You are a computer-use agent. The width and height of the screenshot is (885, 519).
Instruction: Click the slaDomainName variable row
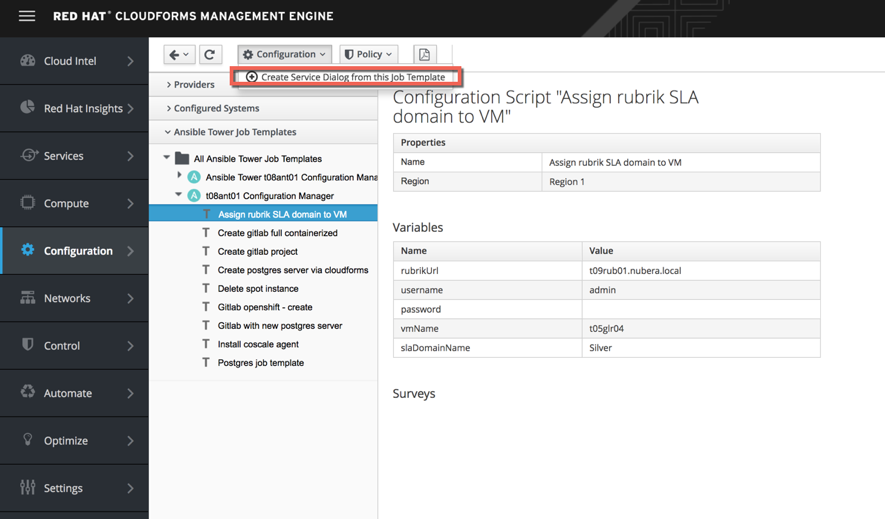[607, 348]
